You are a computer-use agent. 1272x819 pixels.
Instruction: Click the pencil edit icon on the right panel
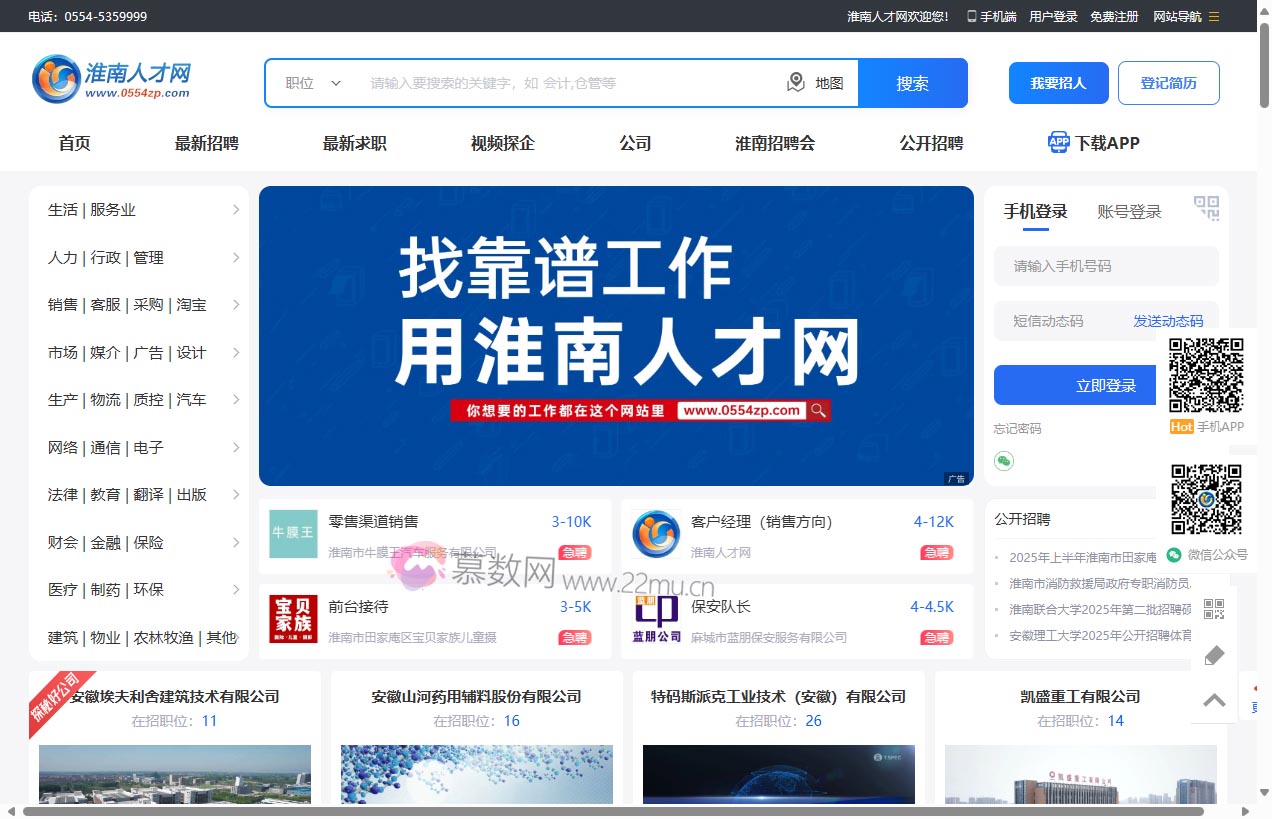pyautogui.click(x=1214, y=655)
